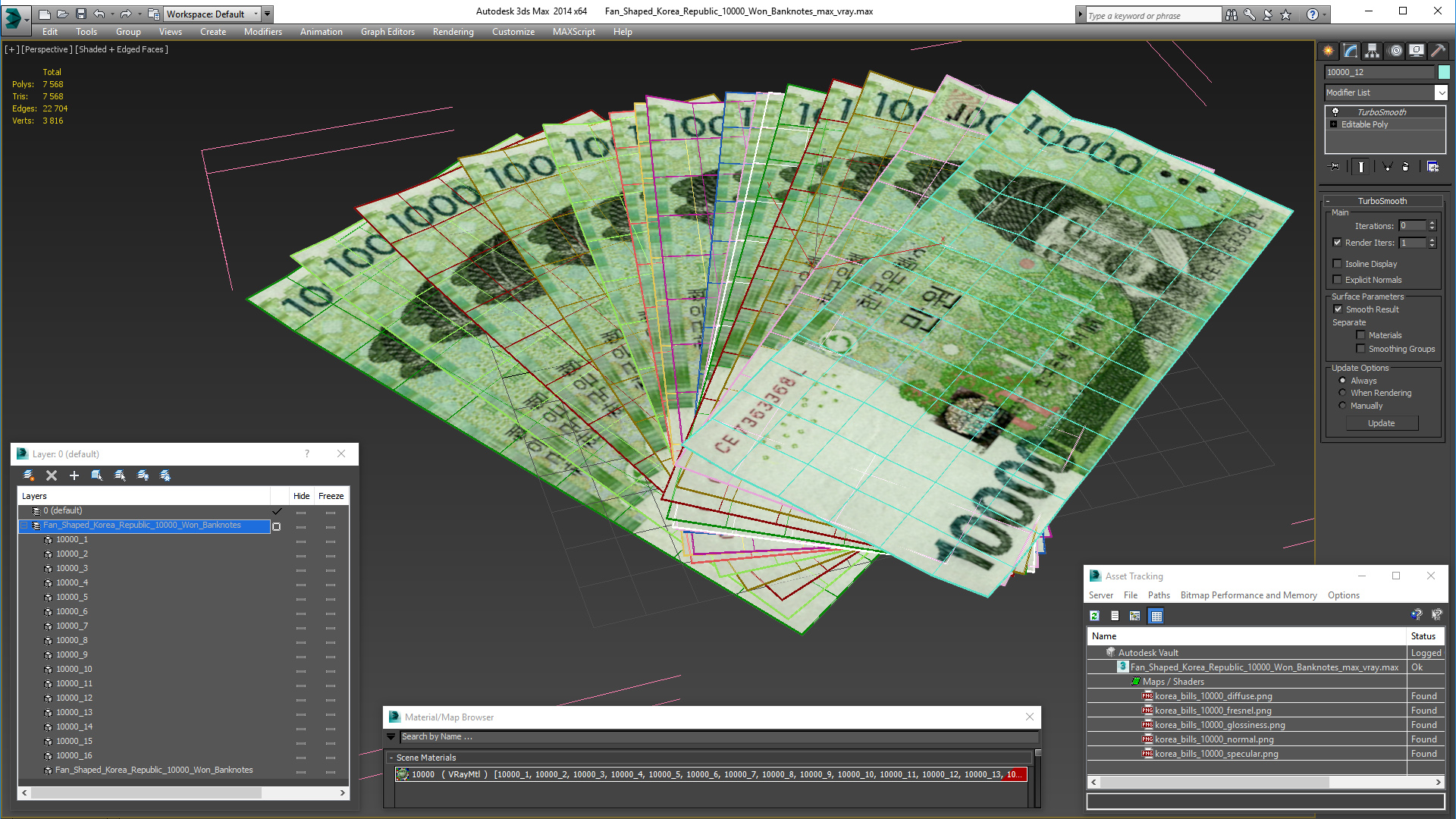Click the Hide column header
1456x819 pixels.
(301, 496)
